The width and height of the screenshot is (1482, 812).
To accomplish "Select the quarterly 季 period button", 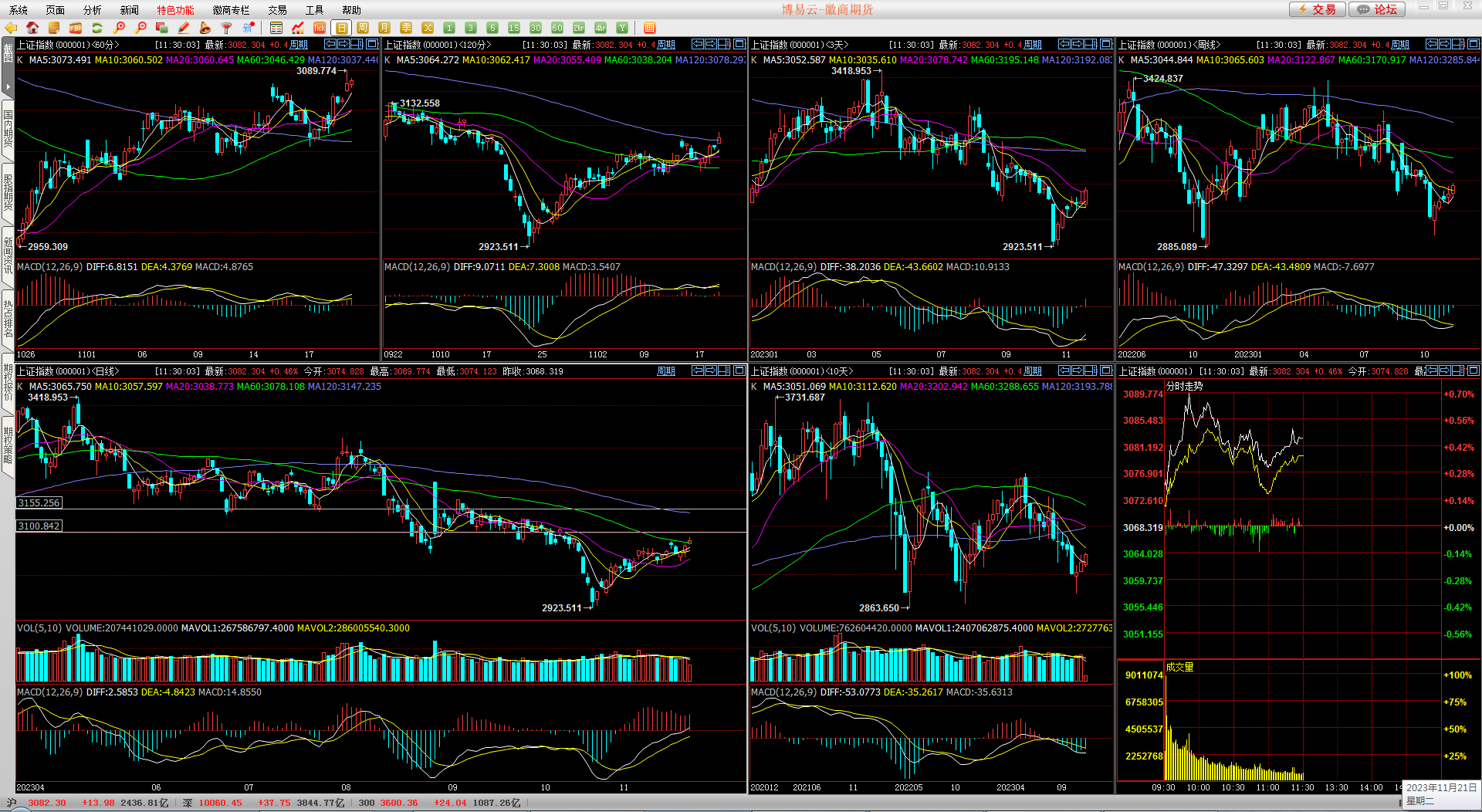I will click(406, 28).
